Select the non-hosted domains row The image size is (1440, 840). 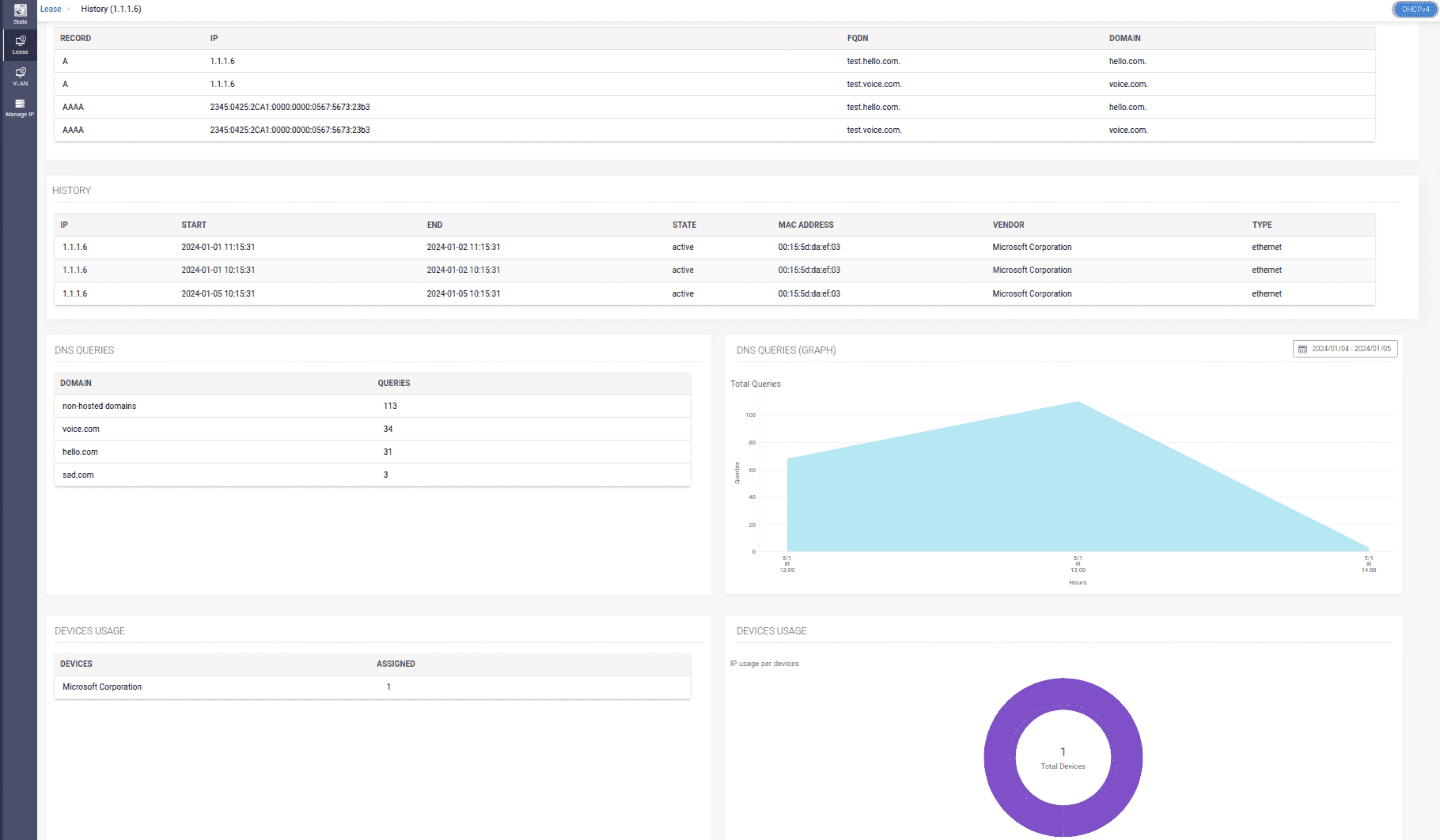pos(372,406)
